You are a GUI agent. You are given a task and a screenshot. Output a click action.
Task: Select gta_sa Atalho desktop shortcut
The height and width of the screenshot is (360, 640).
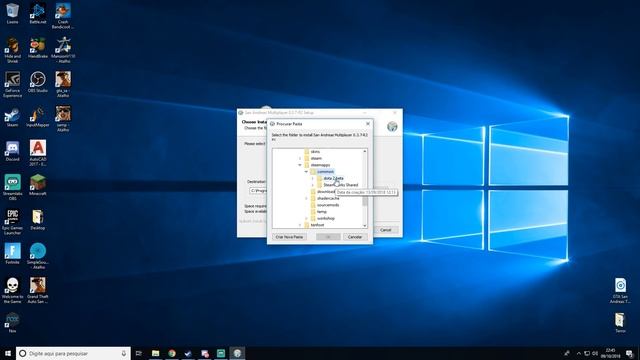coord(63,84)
